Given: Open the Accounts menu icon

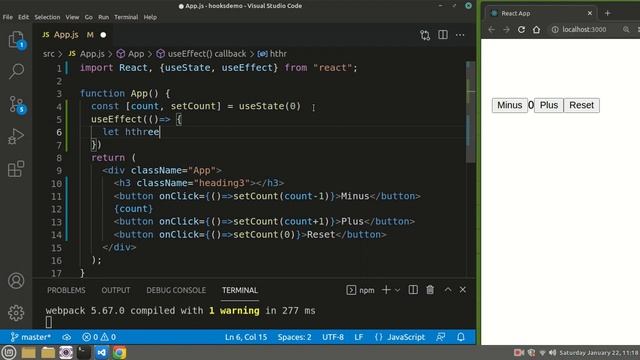Looking at the screenshot, I should pos(16,281).
